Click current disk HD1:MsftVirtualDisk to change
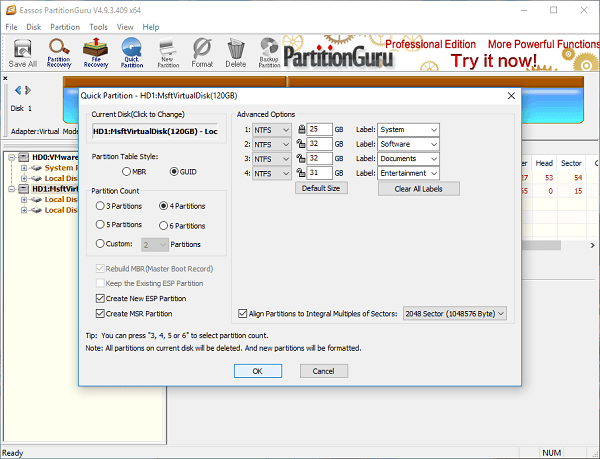This screenshot has height=459, width=600. click(155, 131)
